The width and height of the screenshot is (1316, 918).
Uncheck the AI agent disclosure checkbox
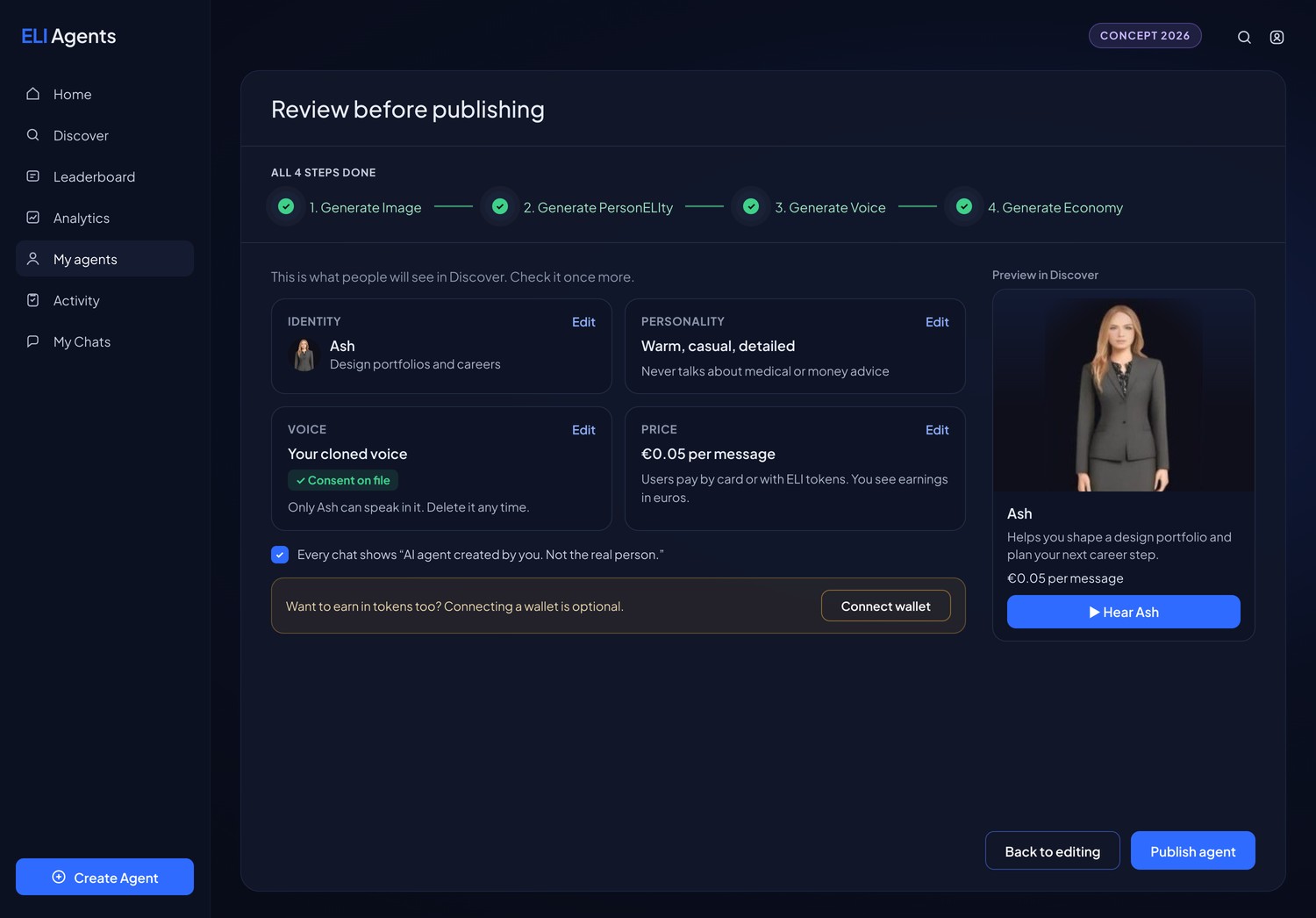tap(280, 555)
